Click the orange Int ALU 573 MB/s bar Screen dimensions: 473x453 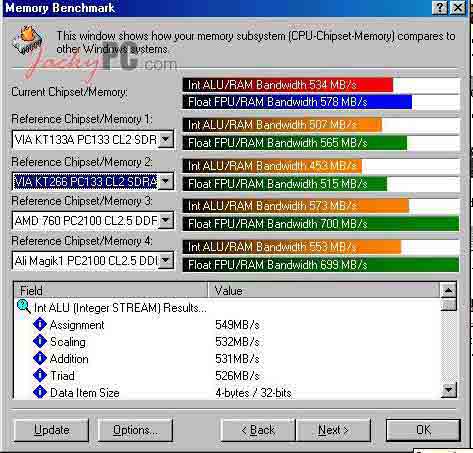point(296,206)
